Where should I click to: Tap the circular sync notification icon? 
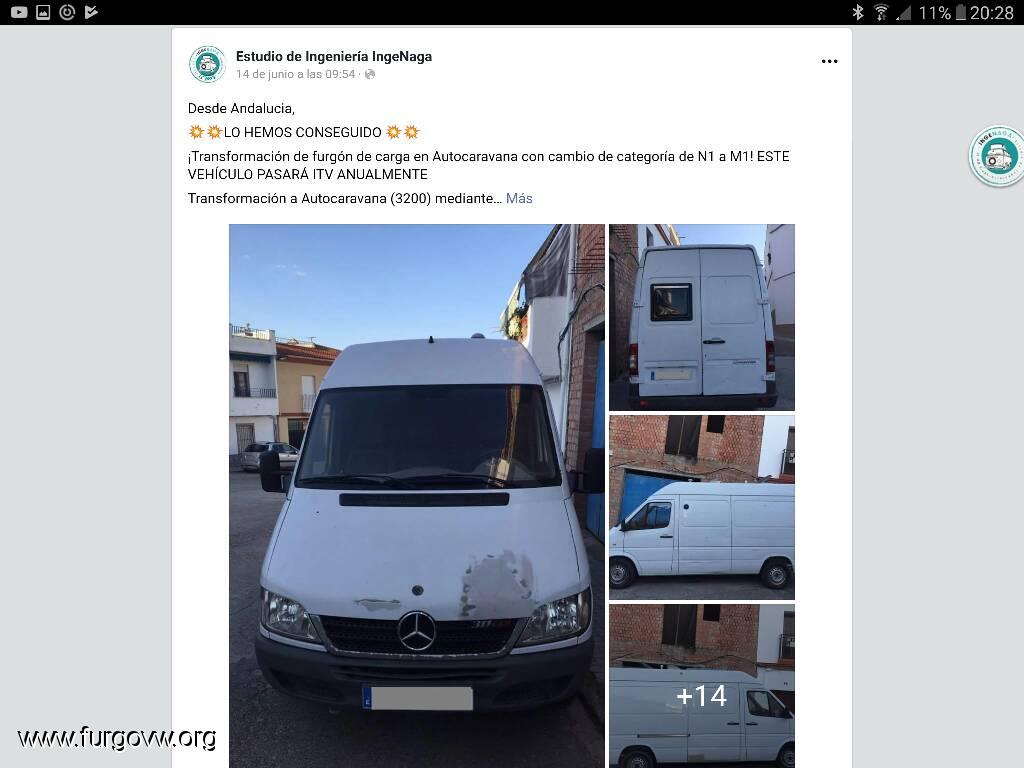click(x=67, y=12)
